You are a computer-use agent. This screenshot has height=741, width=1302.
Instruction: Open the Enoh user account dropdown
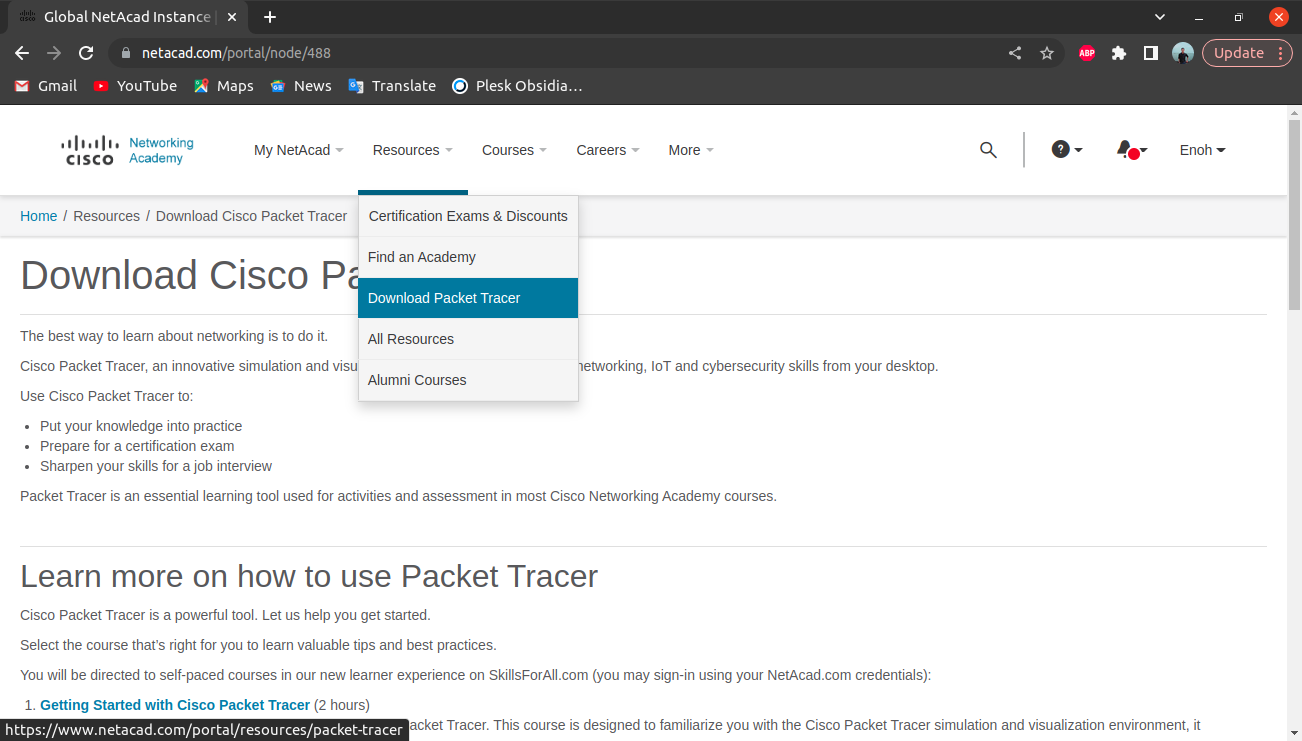[x=1202, y=150]
